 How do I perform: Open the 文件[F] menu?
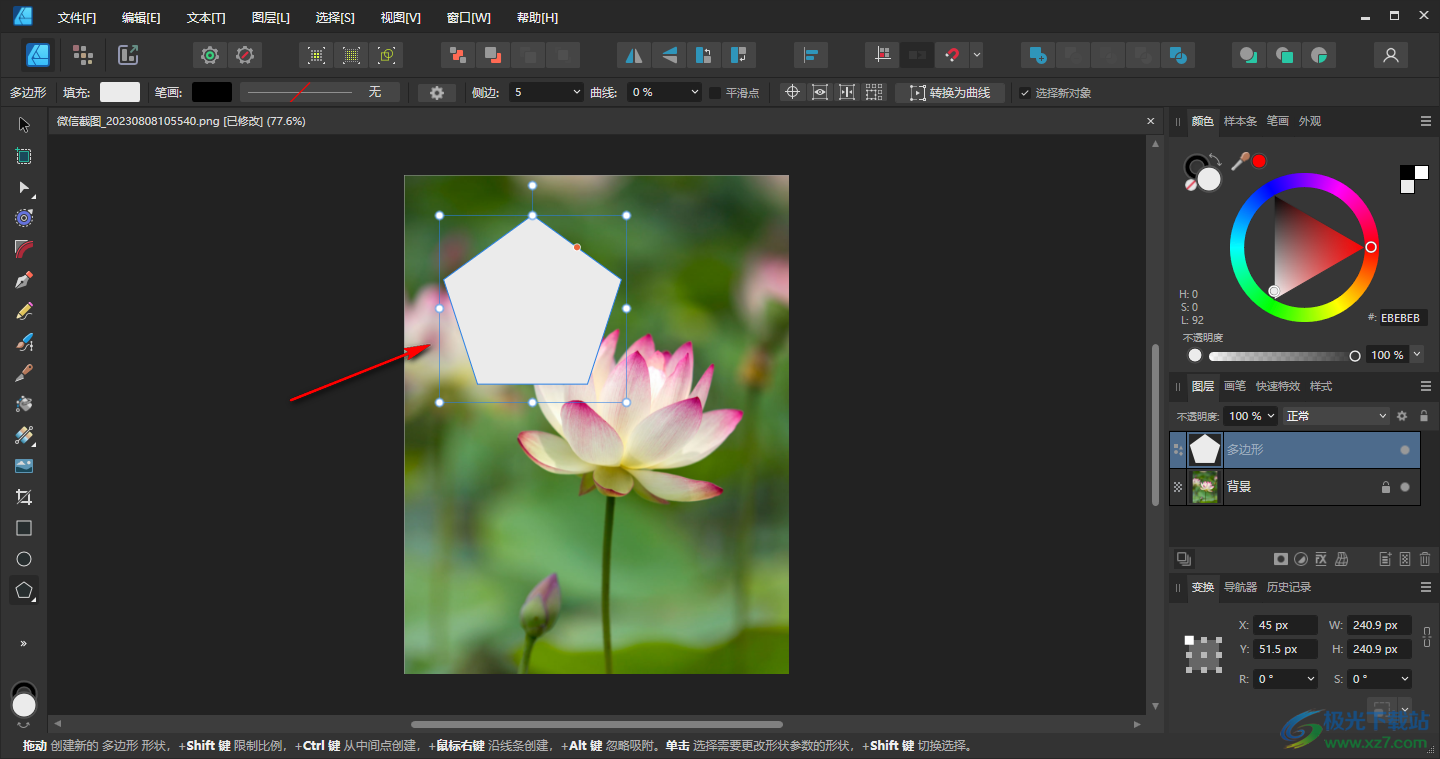point(77,18)
